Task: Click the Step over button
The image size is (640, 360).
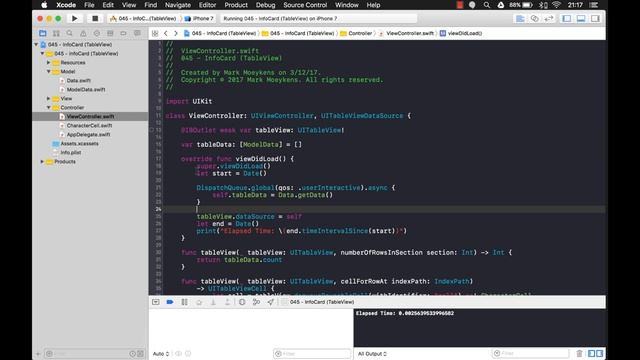Action: (x=199, y=302)
